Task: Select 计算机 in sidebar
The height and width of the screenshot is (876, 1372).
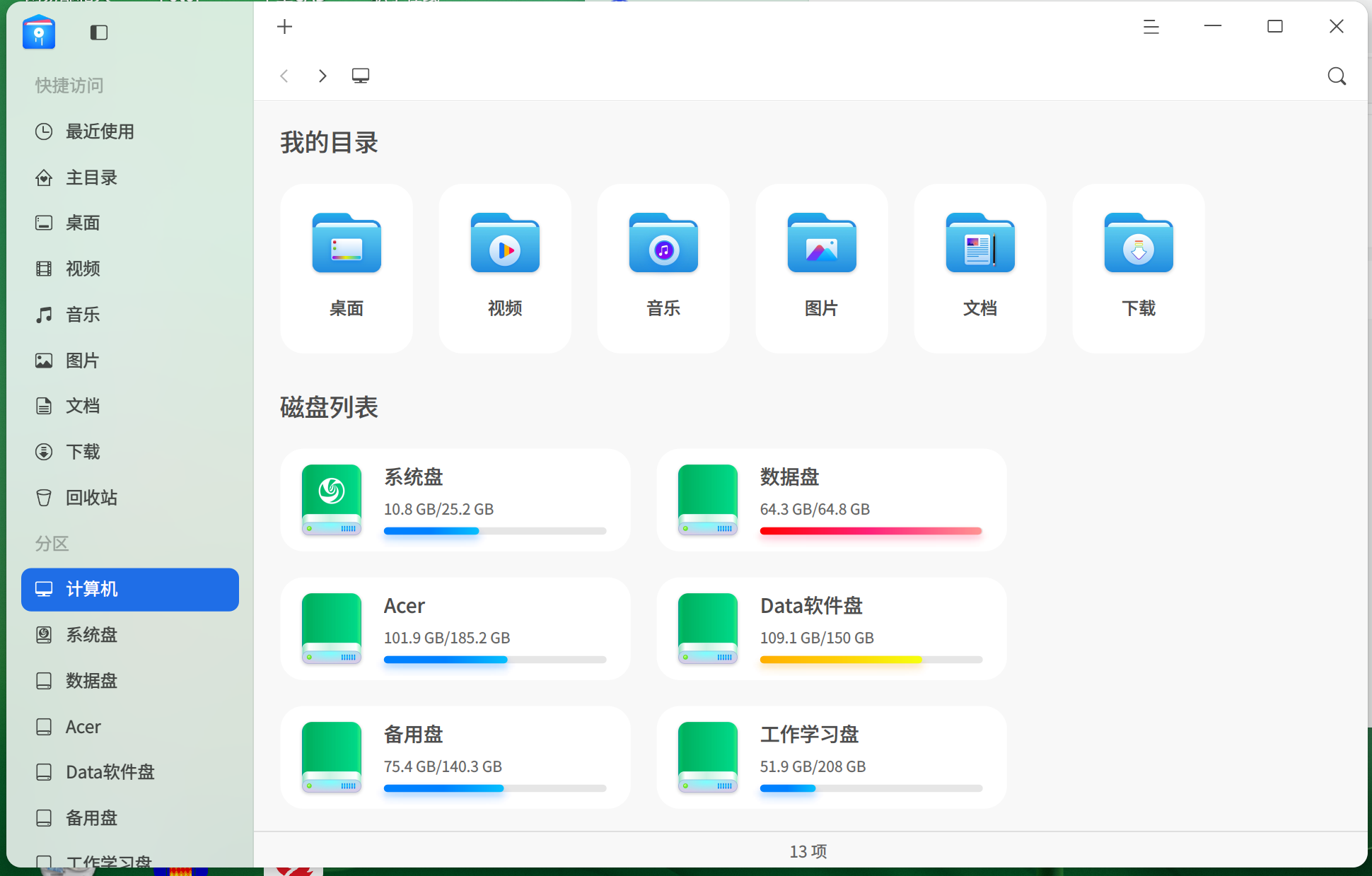Action: pyautogui.click(x=130, y=589)
